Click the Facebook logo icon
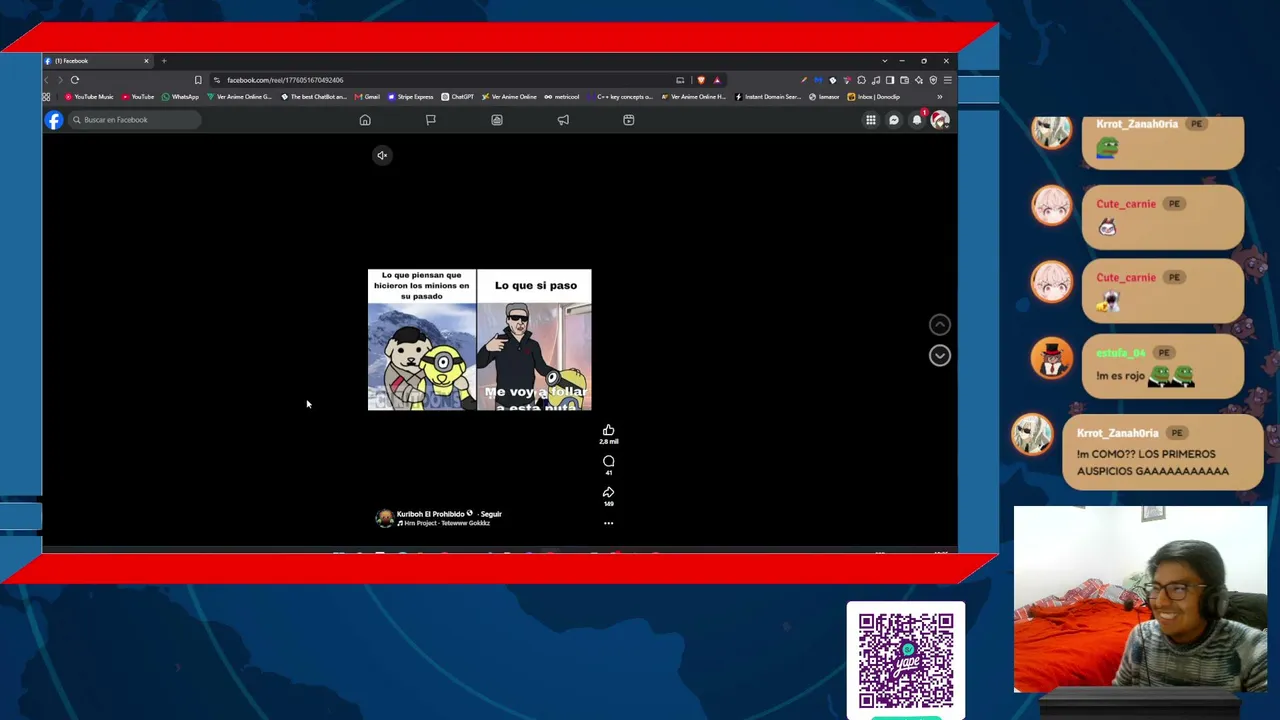The image size is (1280, 720). coord(54,120)
